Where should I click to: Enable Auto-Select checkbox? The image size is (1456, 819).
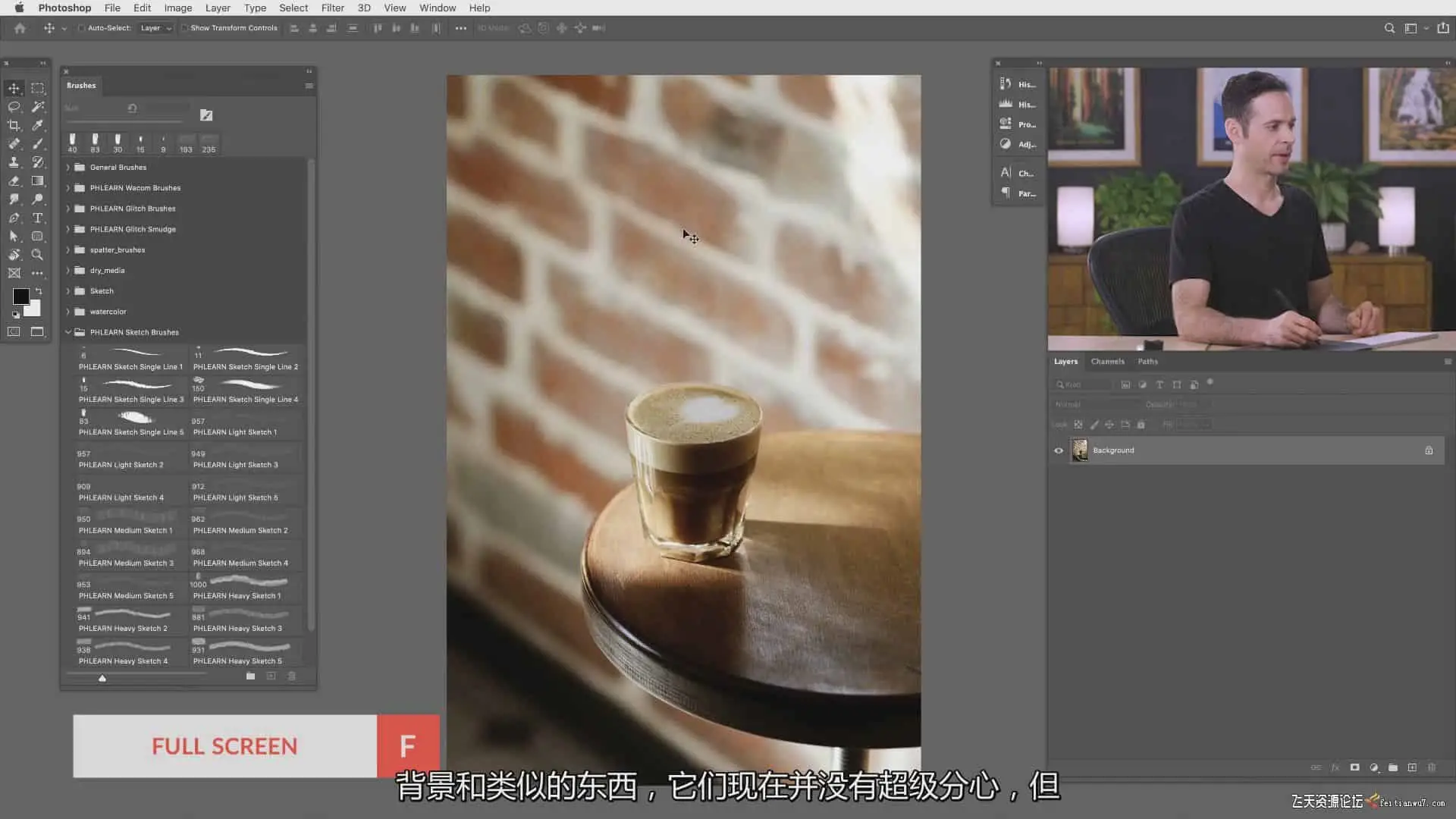coord(82,28)
